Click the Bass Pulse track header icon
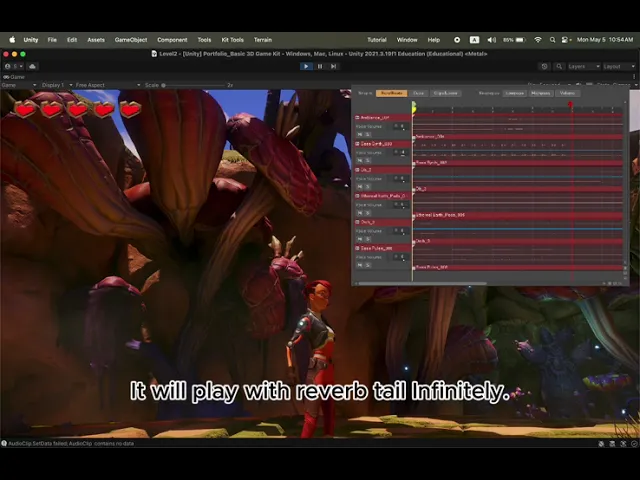Screen dimensions: 640x480 coord(357,248)
